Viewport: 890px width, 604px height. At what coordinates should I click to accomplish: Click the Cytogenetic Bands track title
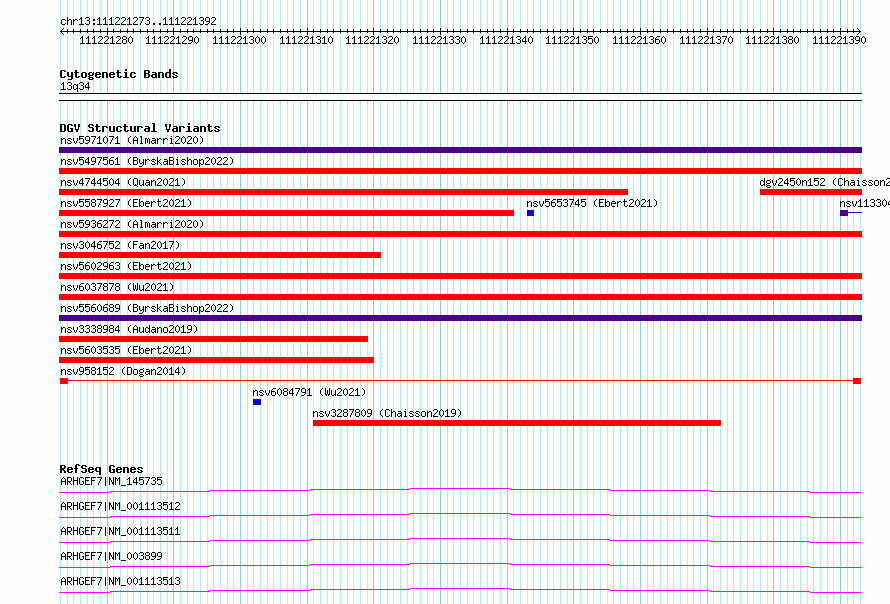pyautogui.click(x=119, y=74)
